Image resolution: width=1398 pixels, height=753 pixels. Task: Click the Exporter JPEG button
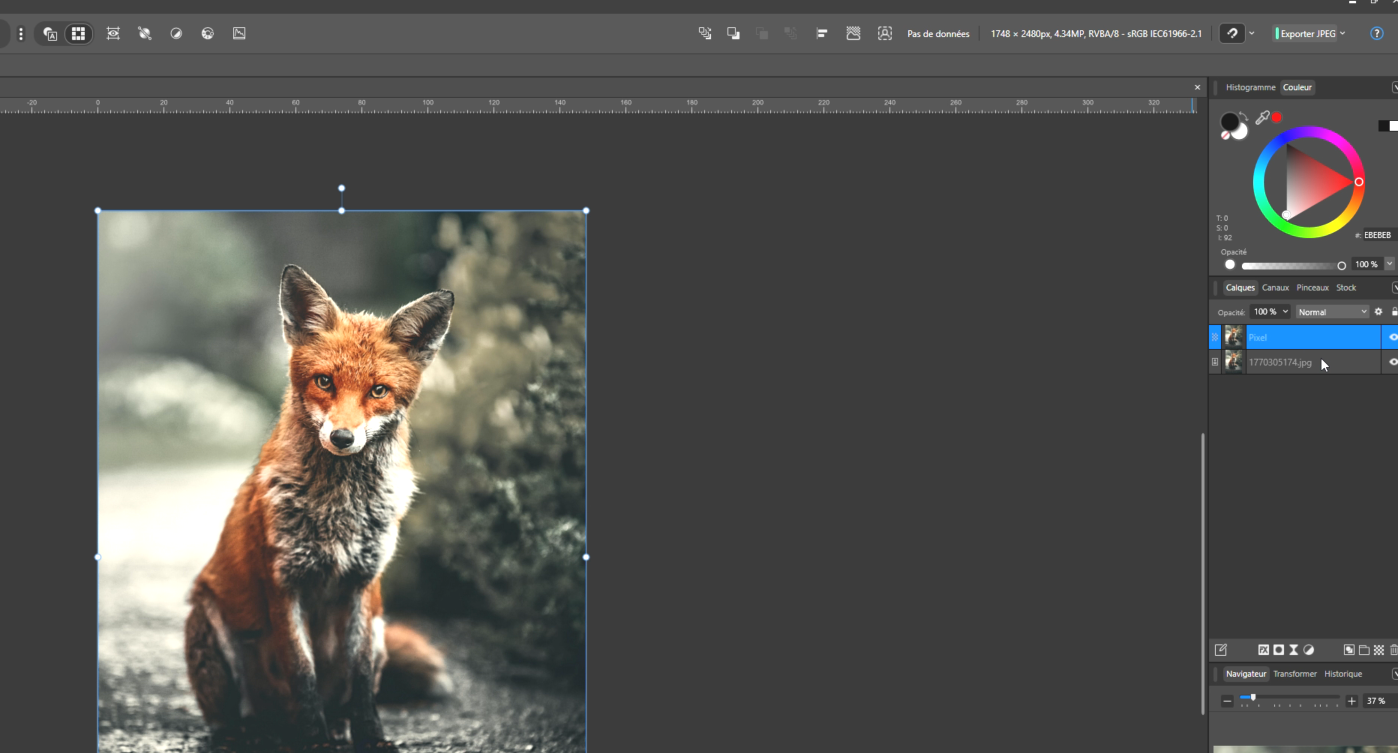click(x=1306, y=34)
